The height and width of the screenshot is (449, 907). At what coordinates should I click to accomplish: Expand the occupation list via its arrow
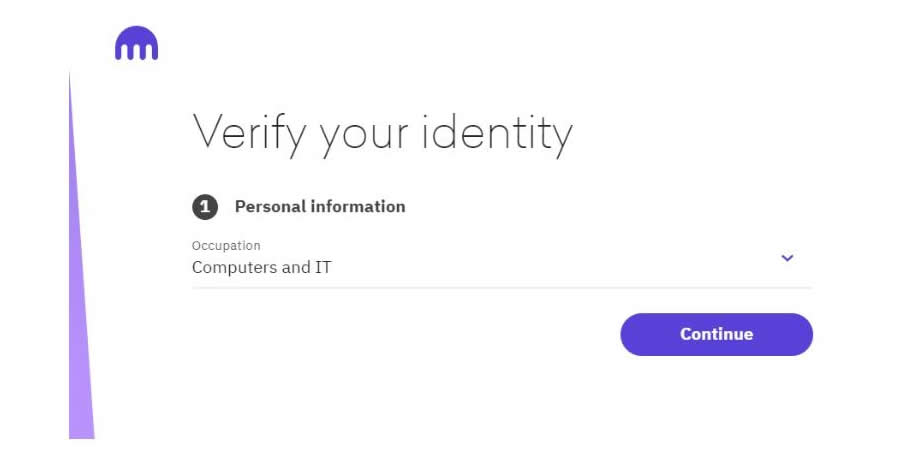tap(787, 258)
